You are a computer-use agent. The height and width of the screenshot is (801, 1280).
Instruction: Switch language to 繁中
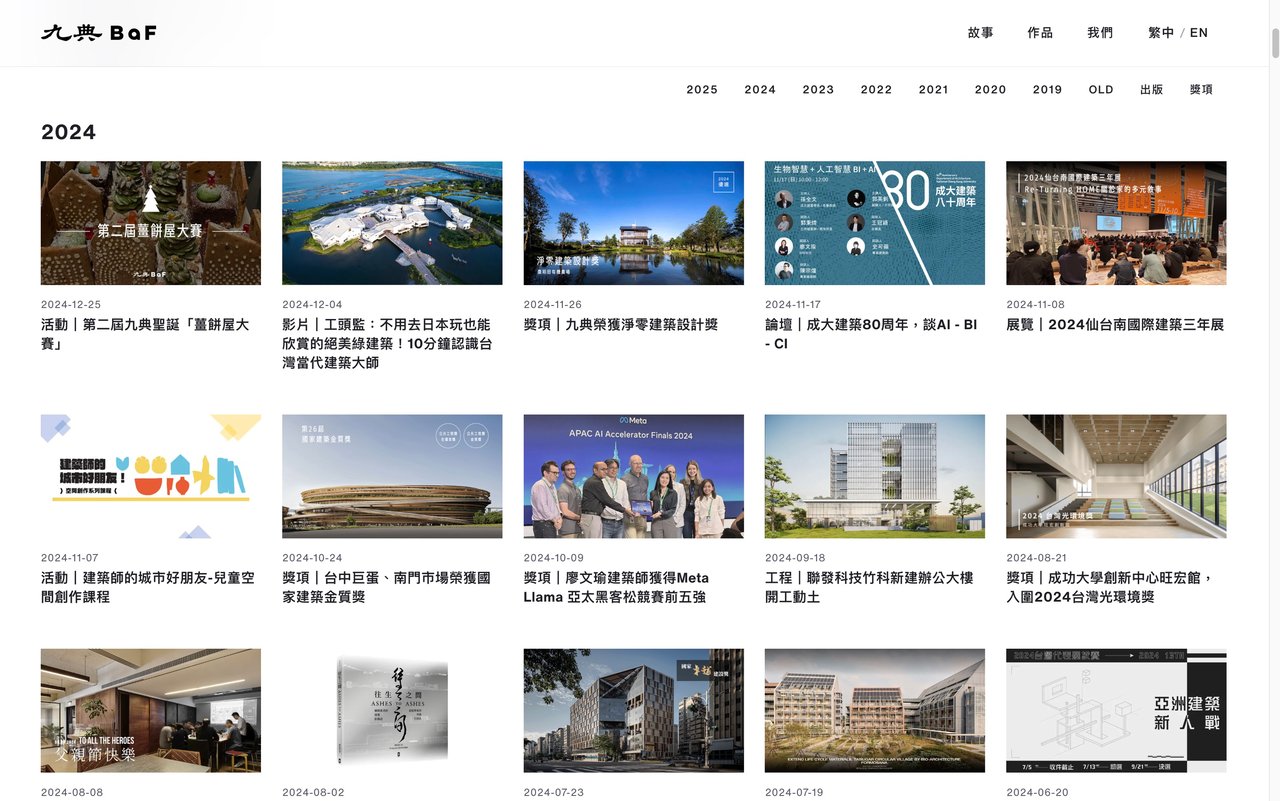tap(1161, 33)
